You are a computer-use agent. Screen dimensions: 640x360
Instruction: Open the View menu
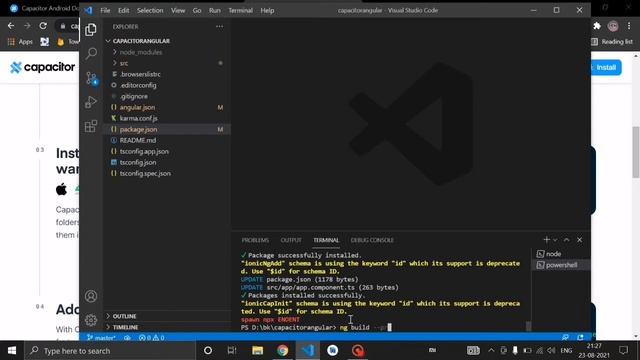(178, 10)
